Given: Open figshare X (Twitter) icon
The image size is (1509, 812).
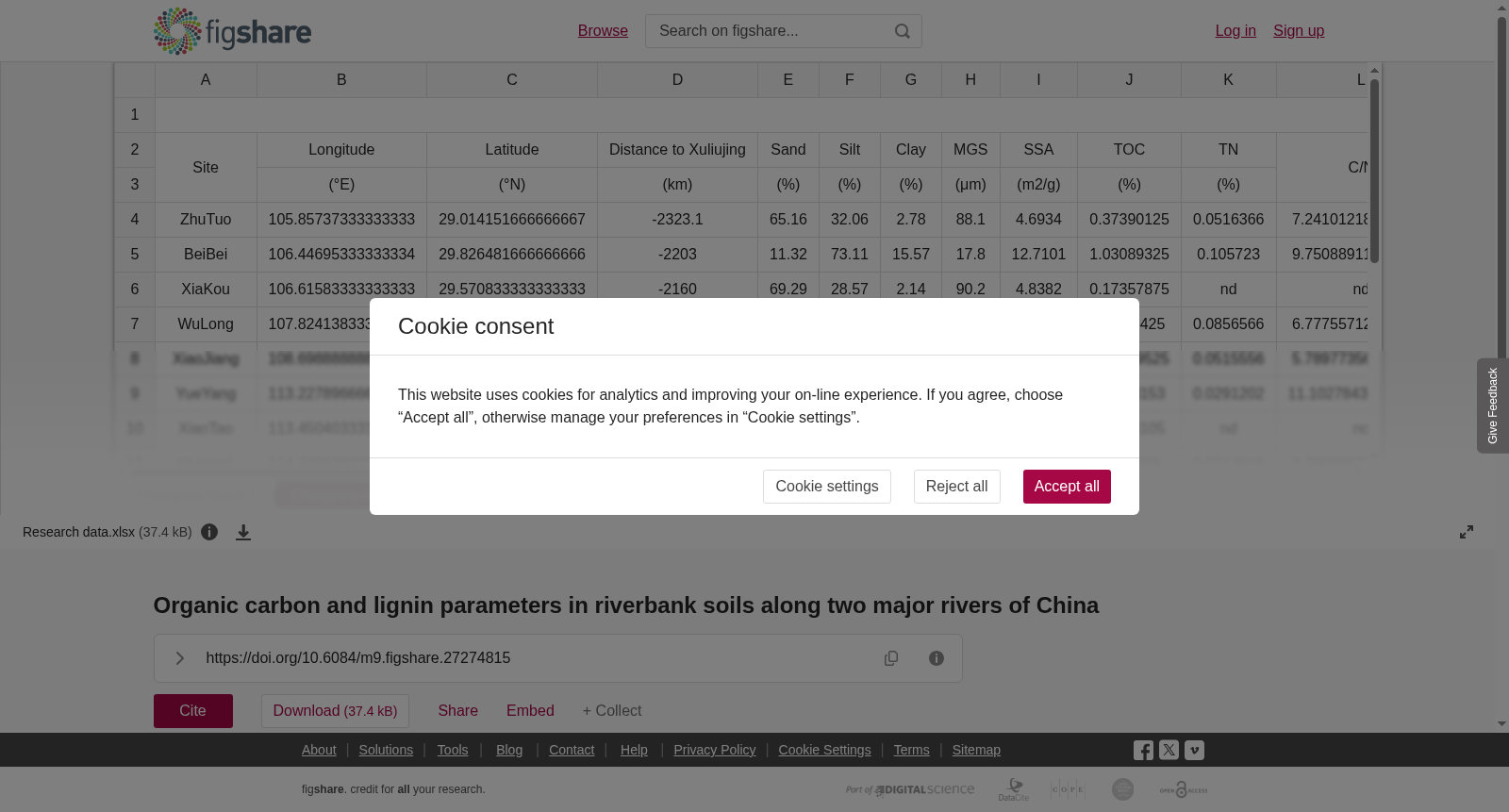Looking at the screenshot, I should (x=1169, y=751).
